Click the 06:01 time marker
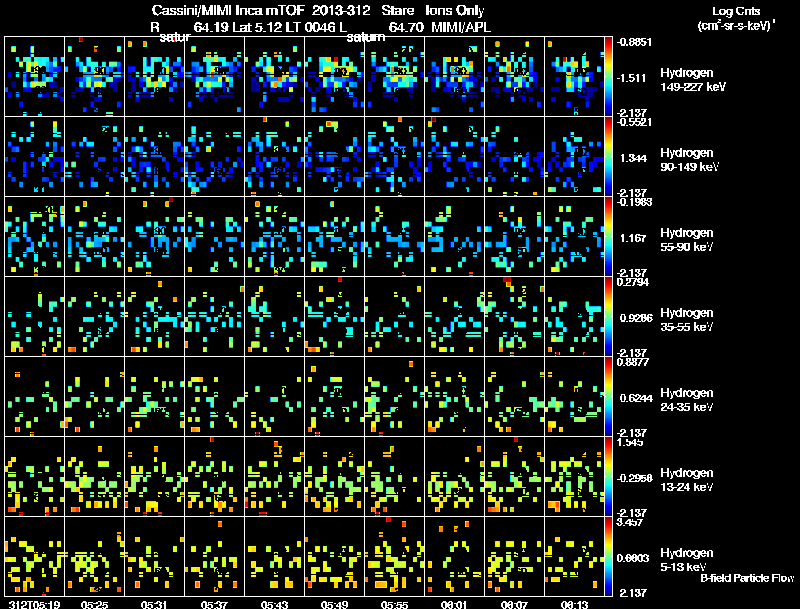The width and height of the screenshot is (800, 609). (454, 604)
